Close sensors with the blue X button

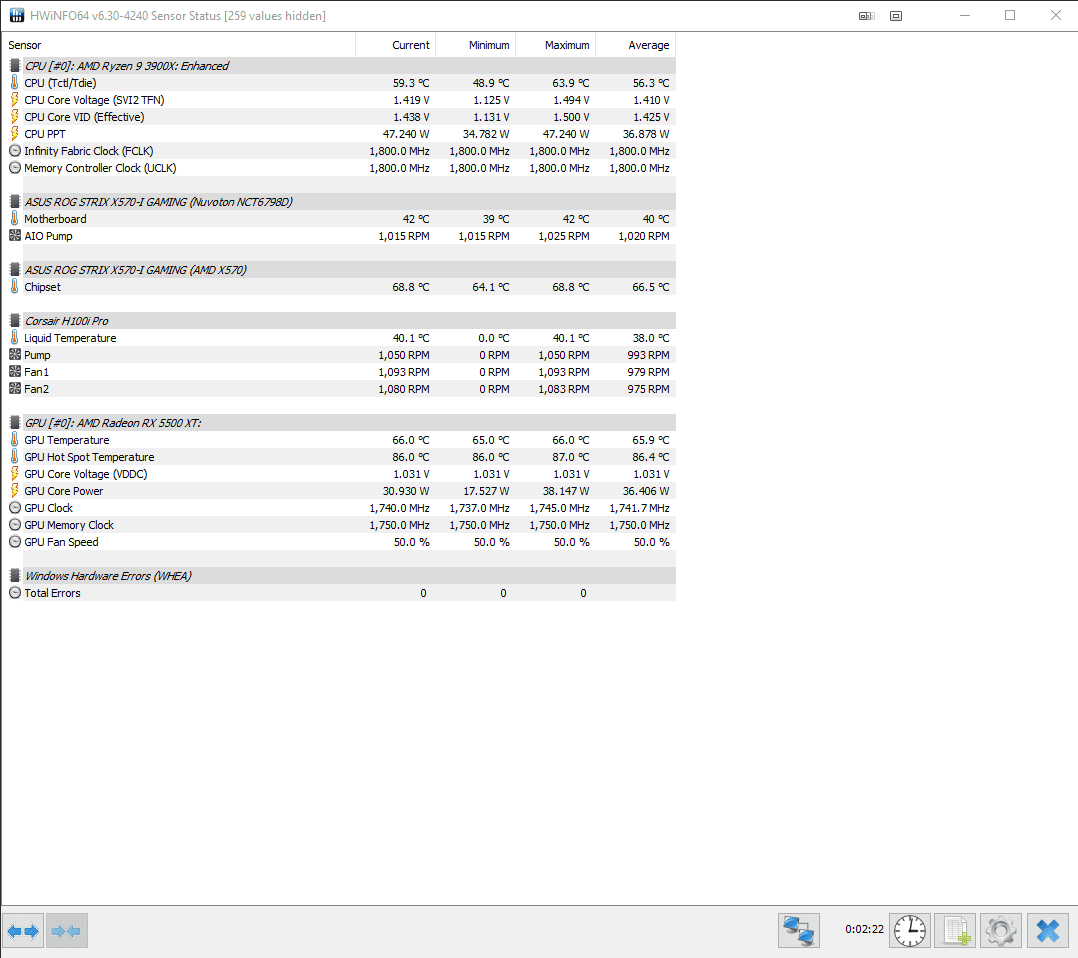pyautogui.click(x=1048, y=931)
